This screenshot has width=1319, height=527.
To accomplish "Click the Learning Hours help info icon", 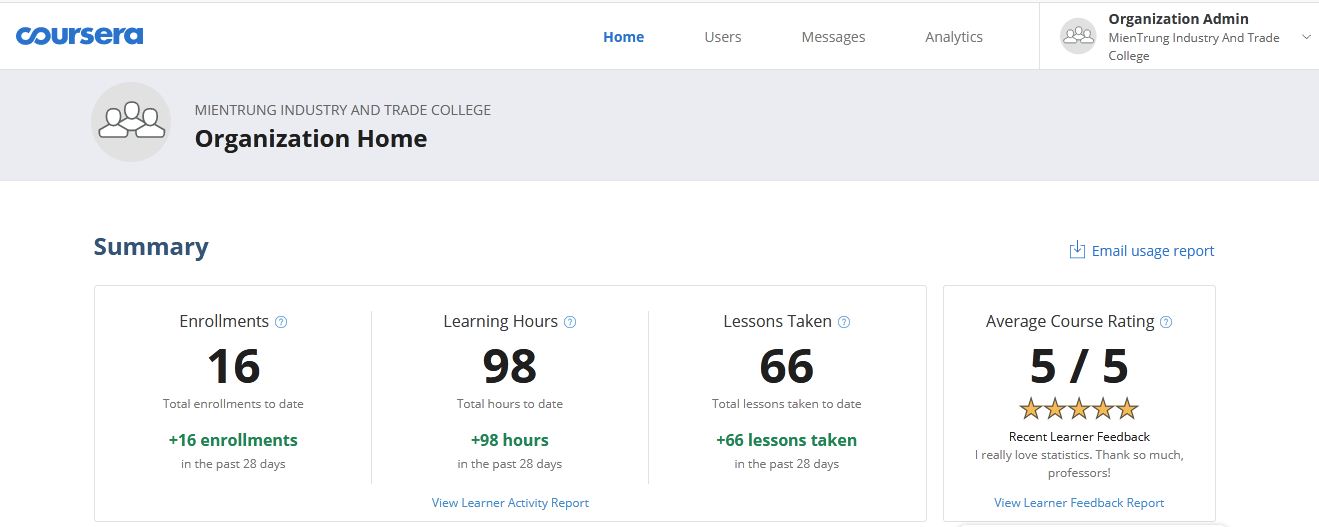I will pyautogui.click(x=570, y=322).
